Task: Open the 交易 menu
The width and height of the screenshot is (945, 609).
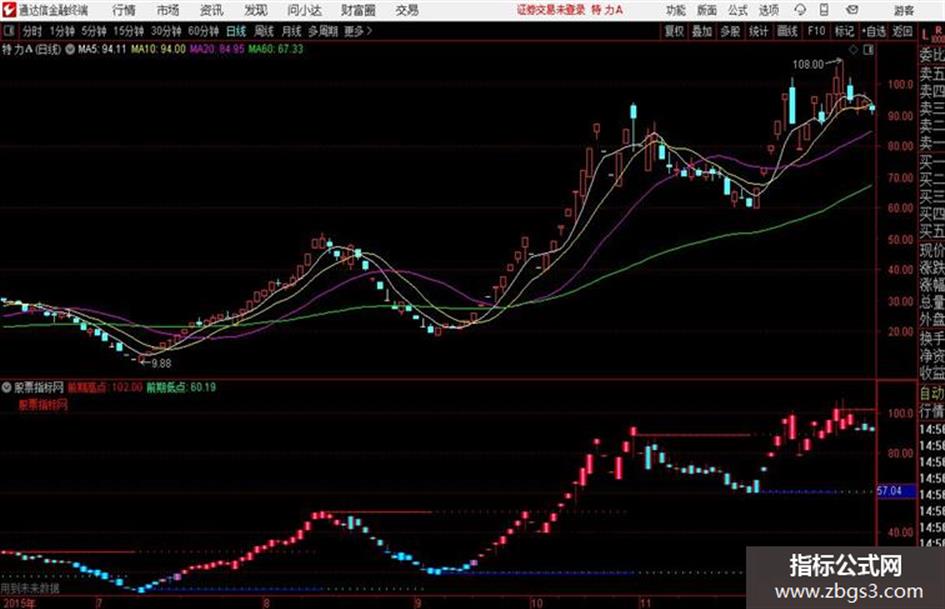Action: point(407,10)
